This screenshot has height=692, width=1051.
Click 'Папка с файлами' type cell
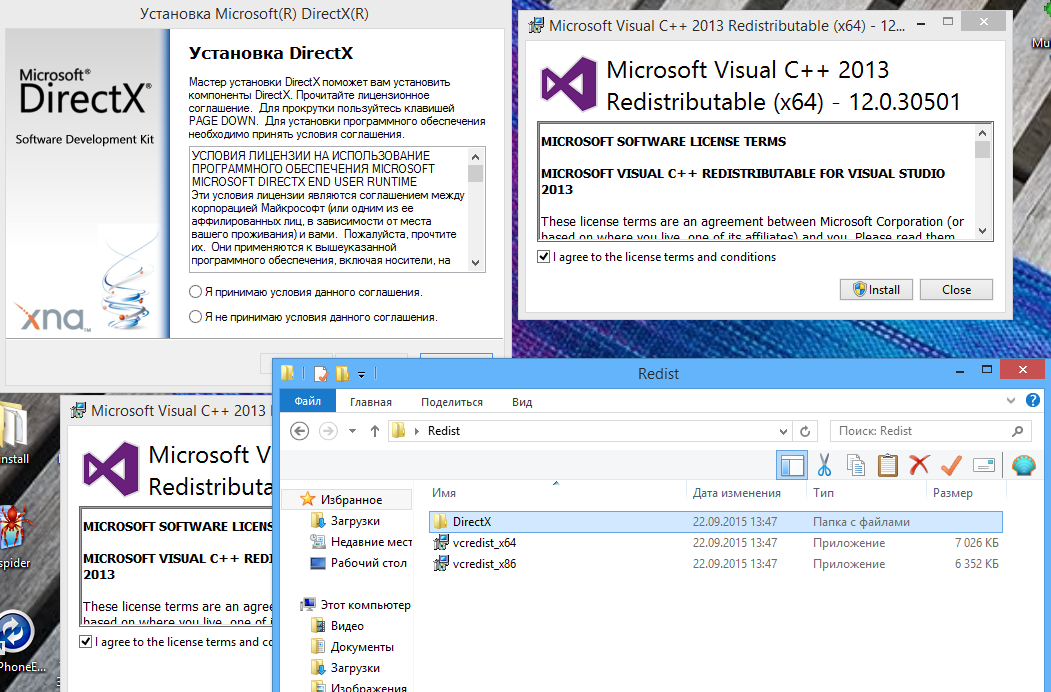point(861,522)
